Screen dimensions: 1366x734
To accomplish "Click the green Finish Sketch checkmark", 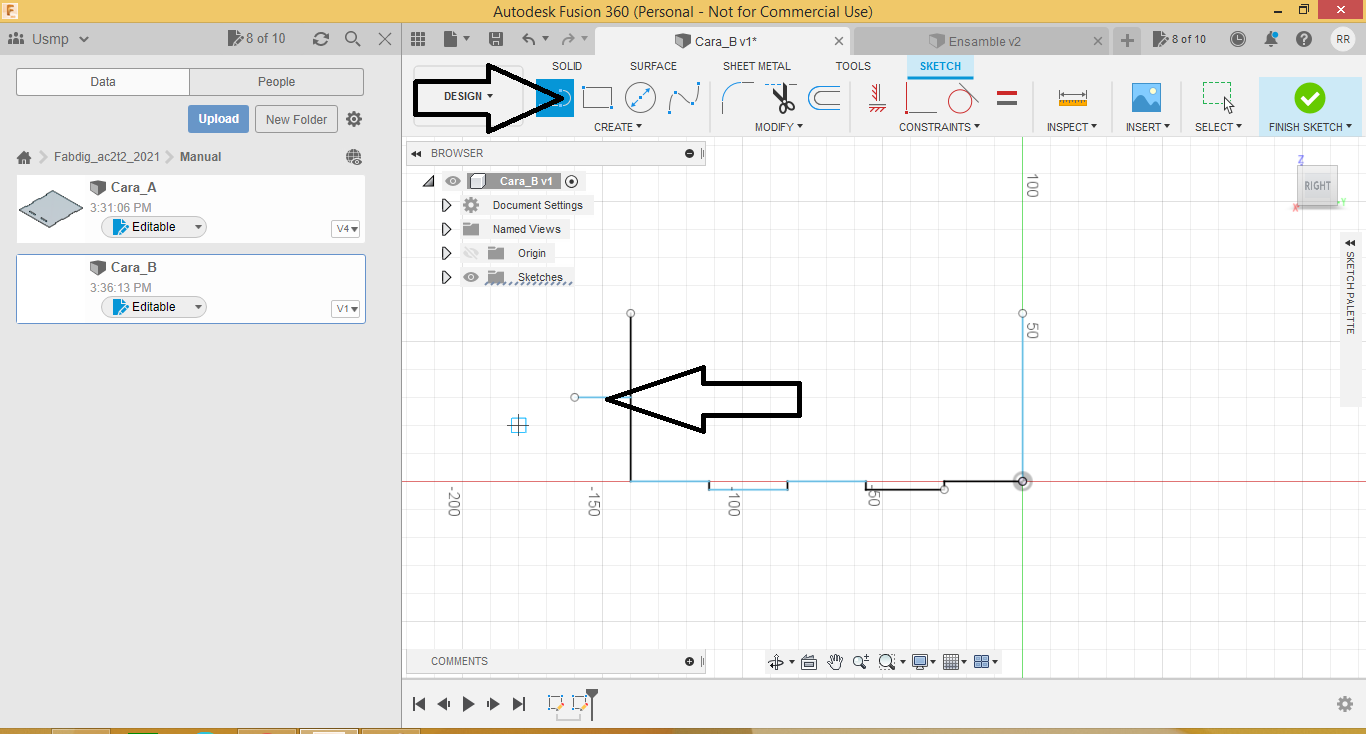I will click(1309, 98).
